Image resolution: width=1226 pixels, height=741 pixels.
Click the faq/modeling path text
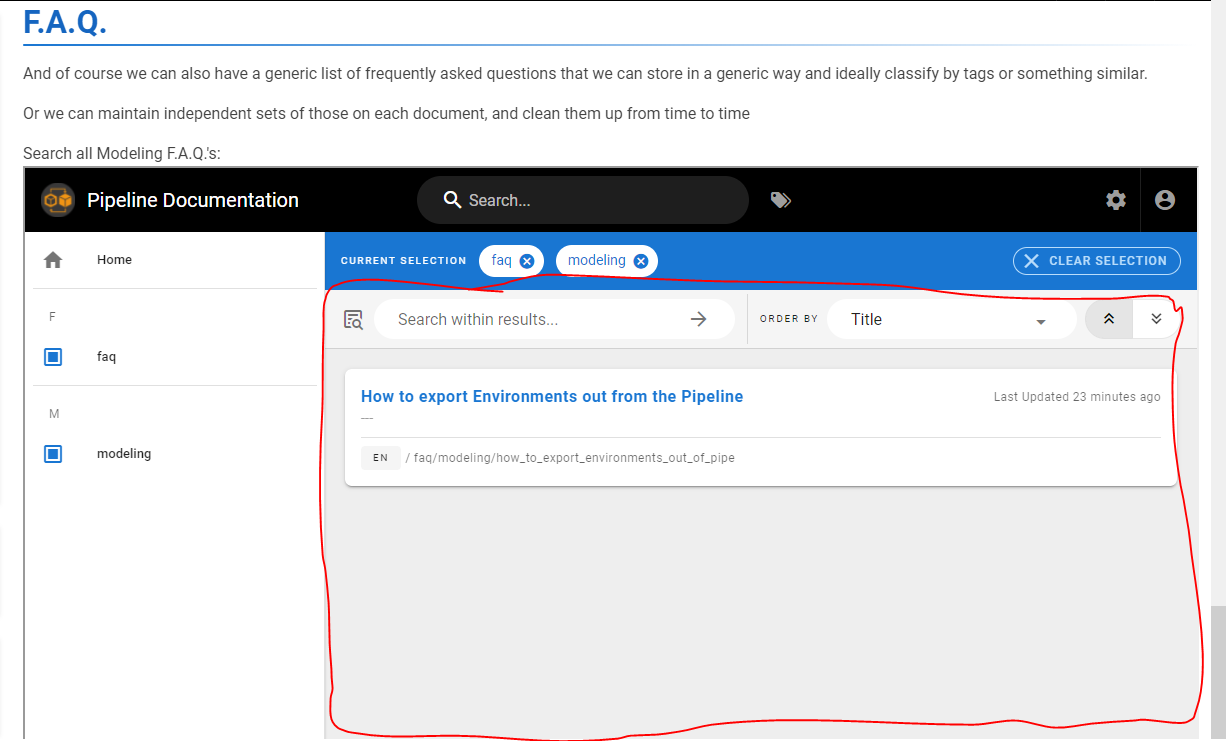[574, 458]
